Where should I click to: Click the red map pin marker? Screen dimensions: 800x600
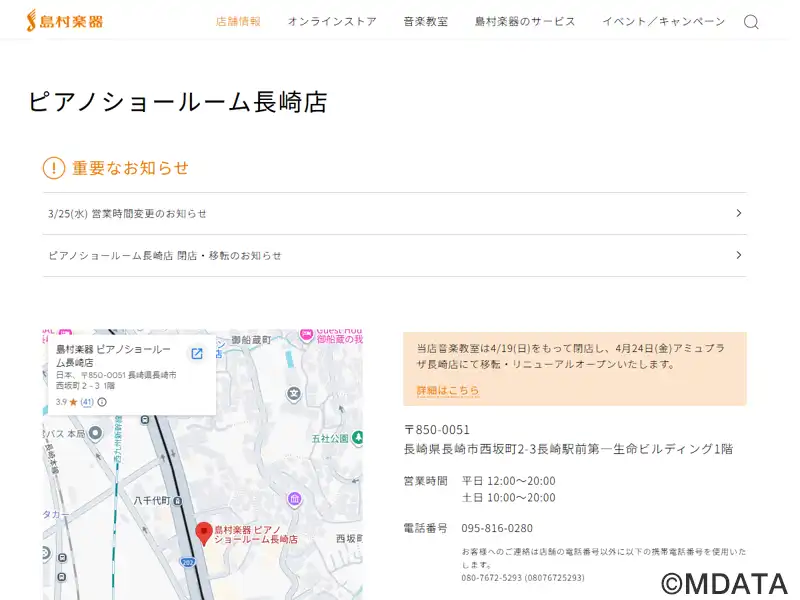[x=204, y=533]
